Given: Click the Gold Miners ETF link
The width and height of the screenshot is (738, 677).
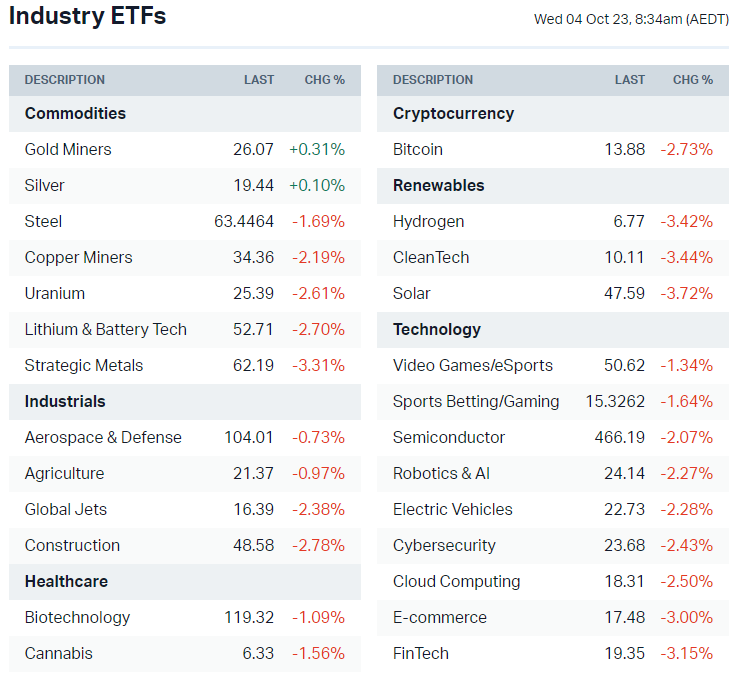Looking at the screenshot, I should [x=68, y=149].
